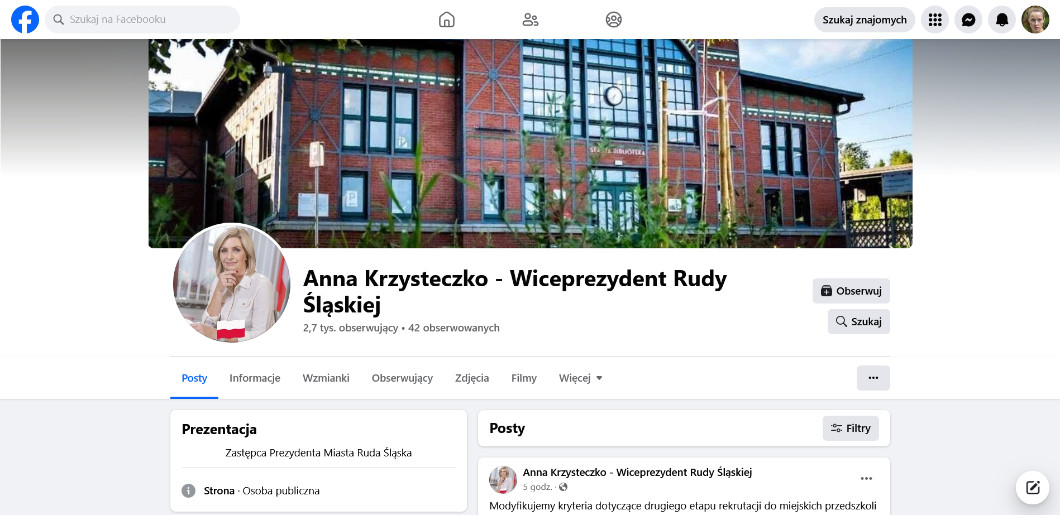Open the Filmy tab
This screenshot has height=515, width=1060.
524,378
